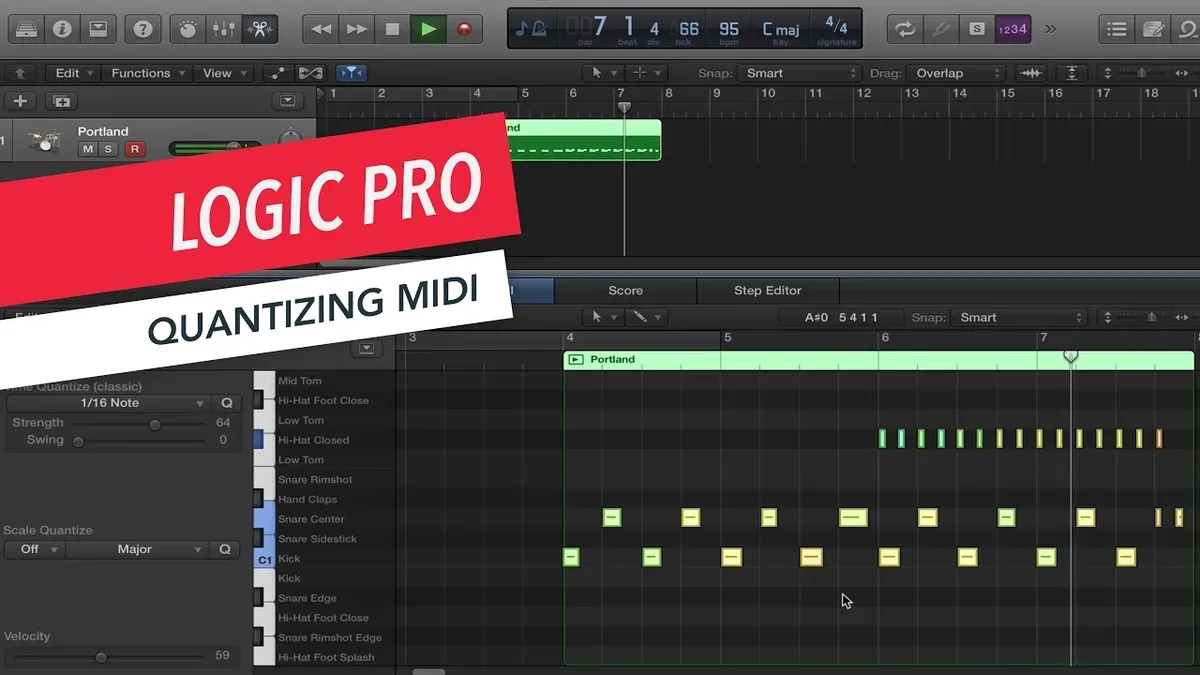Click the Fast Forward transport button
Viewport: 1200px width, 675px height.
tap(356, 29)
